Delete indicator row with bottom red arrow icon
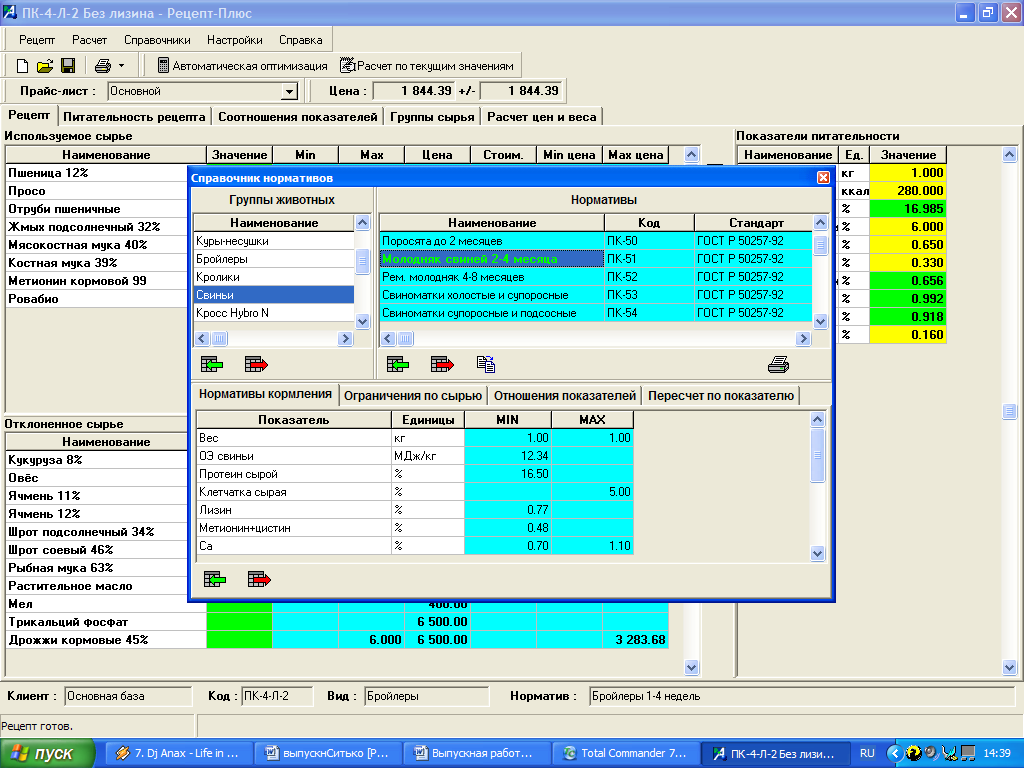Screen dimensions: 1024x768 tap(259, 579)
